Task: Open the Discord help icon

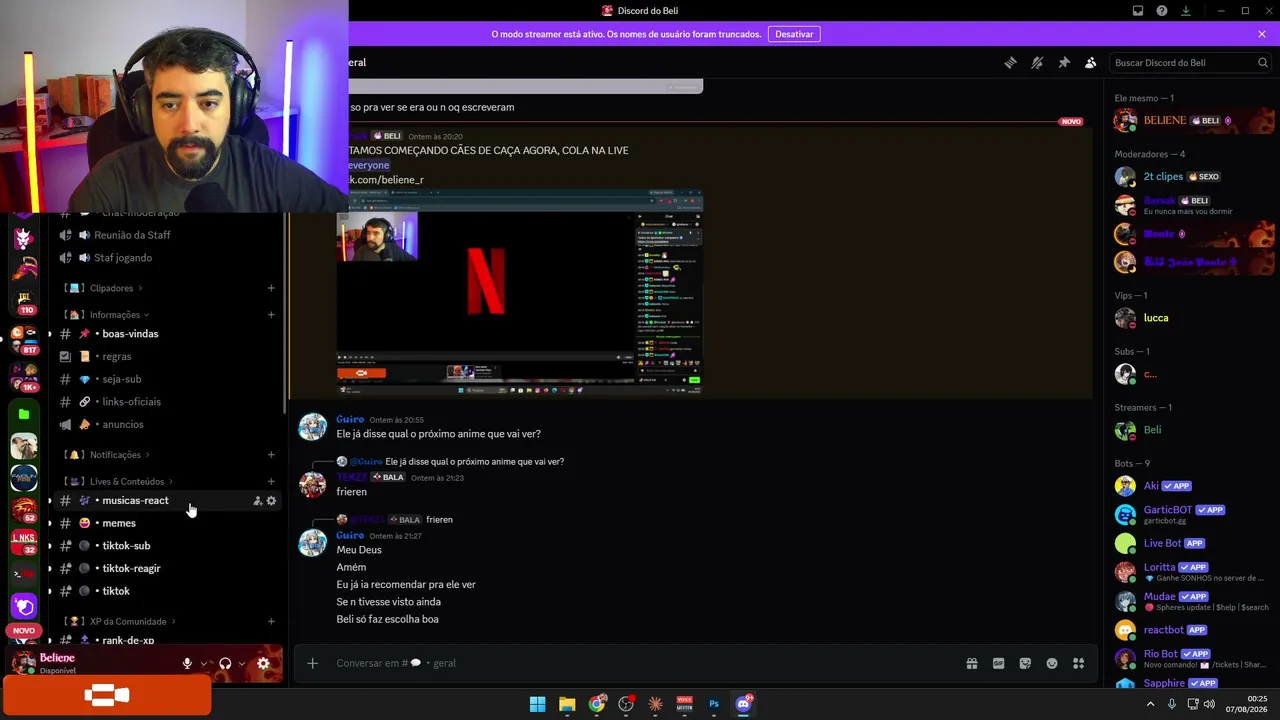Action: coord(1162,11)
